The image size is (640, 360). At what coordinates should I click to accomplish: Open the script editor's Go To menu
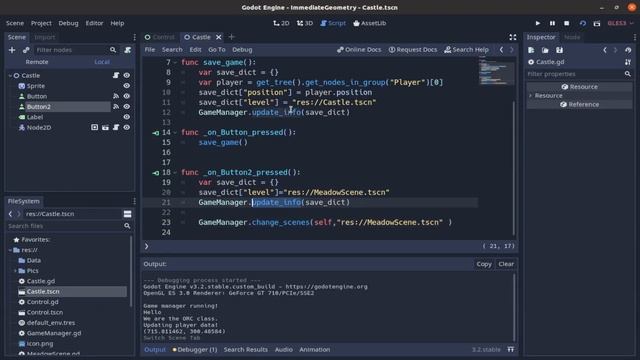[x=217, y=50]
